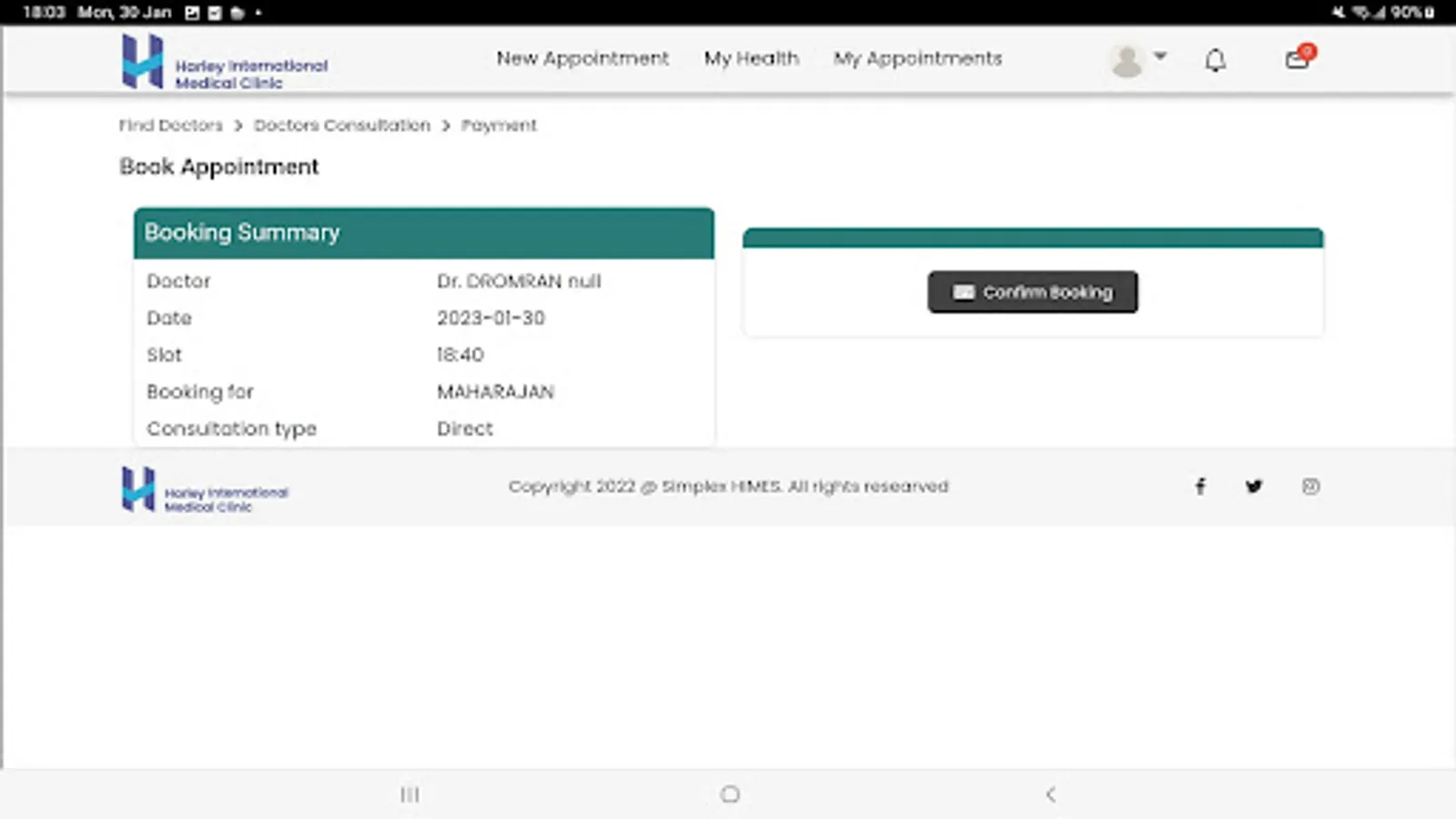Viewport: 1456px width, 819px height.
Task: Open the notifications bell
Action: pyautogui.click(x=1215, y=60)
